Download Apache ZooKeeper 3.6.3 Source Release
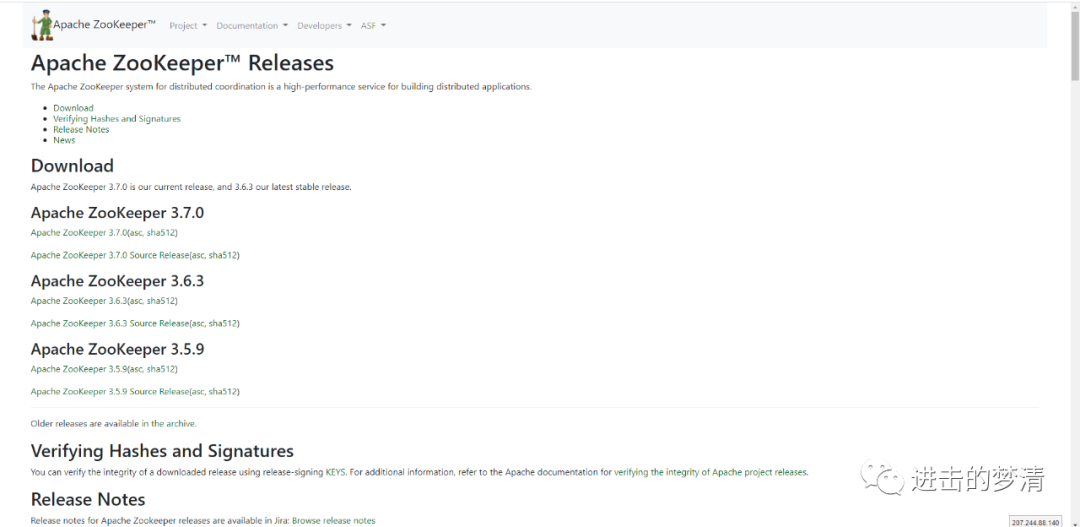 pos(110,323)
